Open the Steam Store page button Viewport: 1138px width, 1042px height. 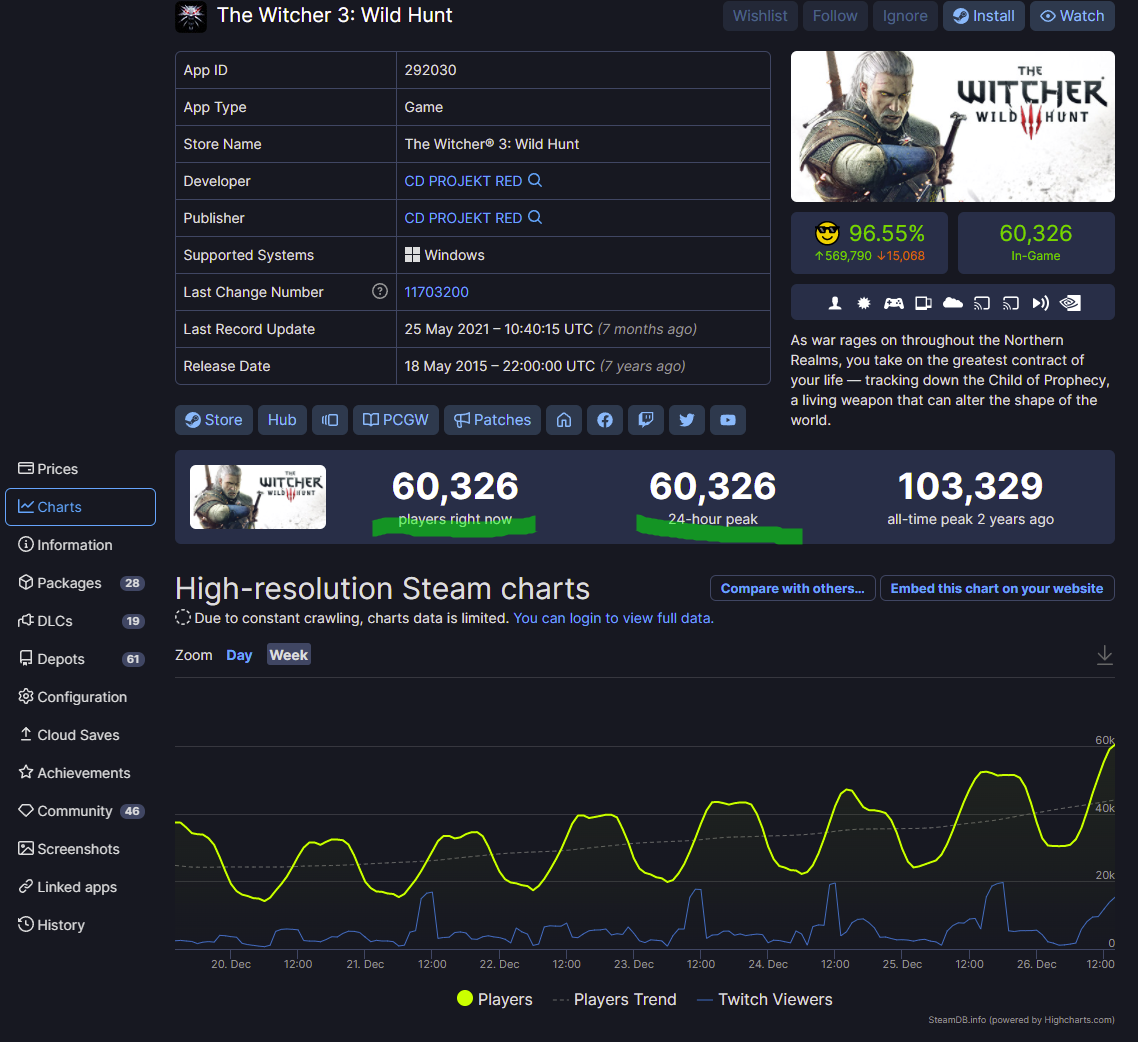tap(213, 420)
